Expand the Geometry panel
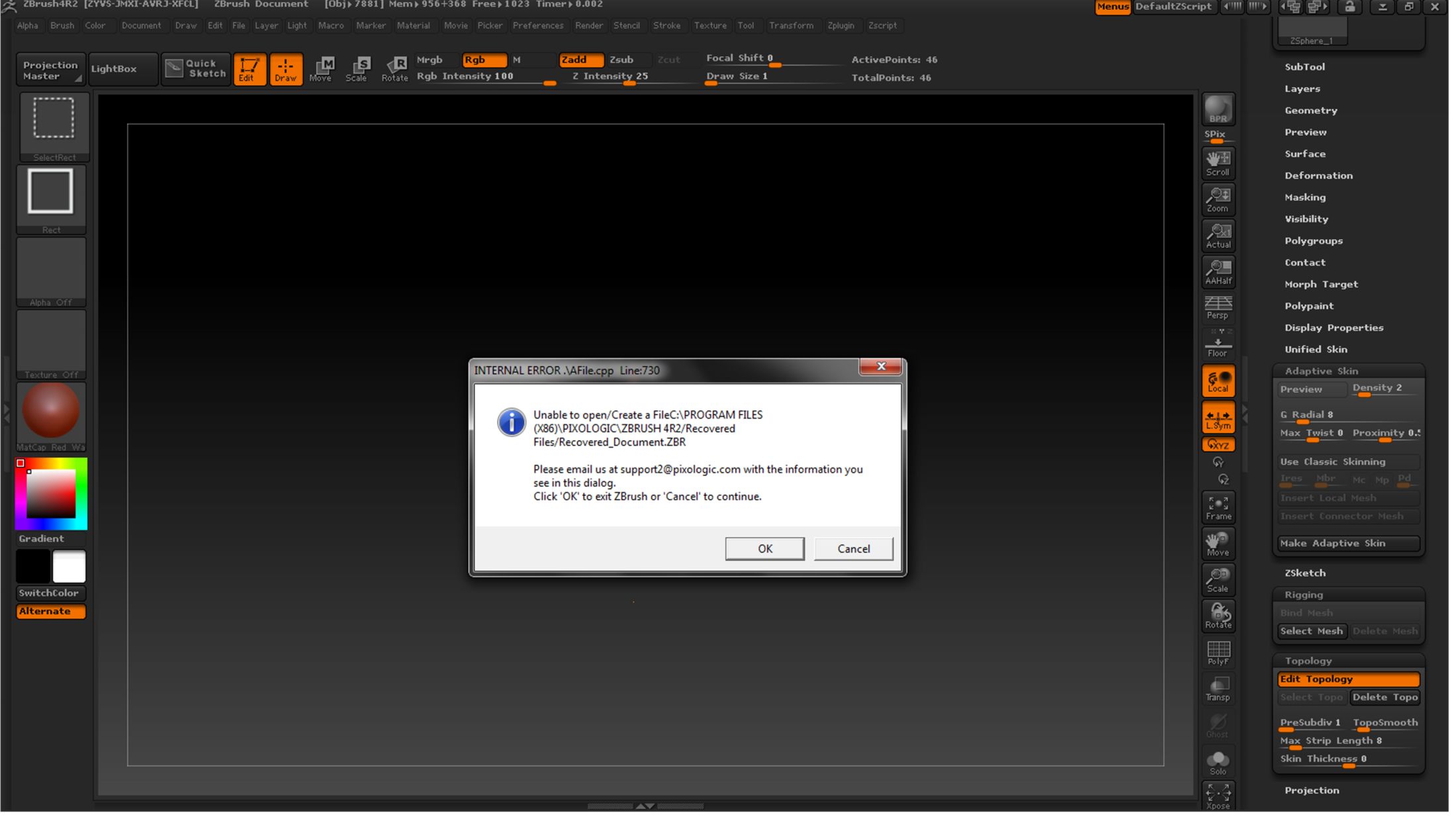 pos(1311,110)
